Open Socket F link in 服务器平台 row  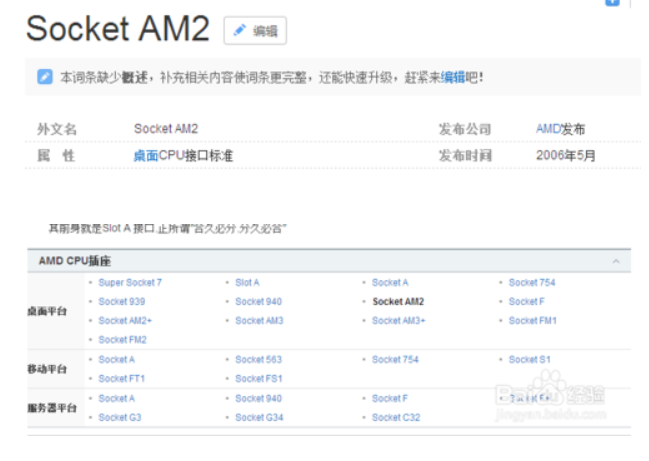point(390,399)
